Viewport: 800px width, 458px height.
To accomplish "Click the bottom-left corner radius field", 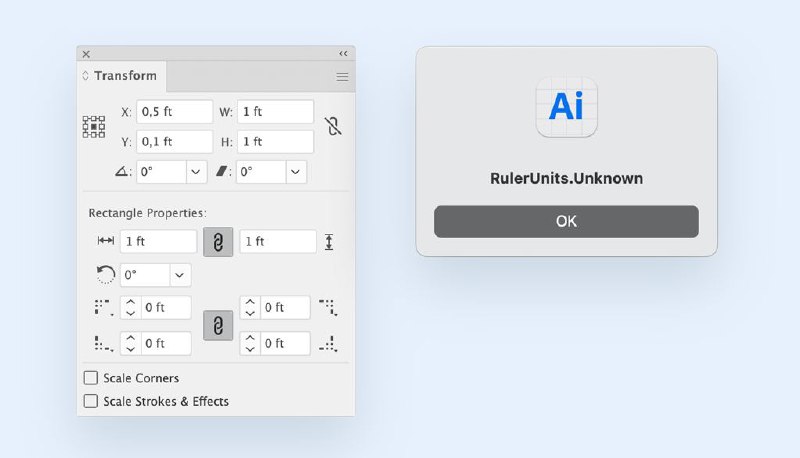I will pyautogui.click(x=166, y=343).
